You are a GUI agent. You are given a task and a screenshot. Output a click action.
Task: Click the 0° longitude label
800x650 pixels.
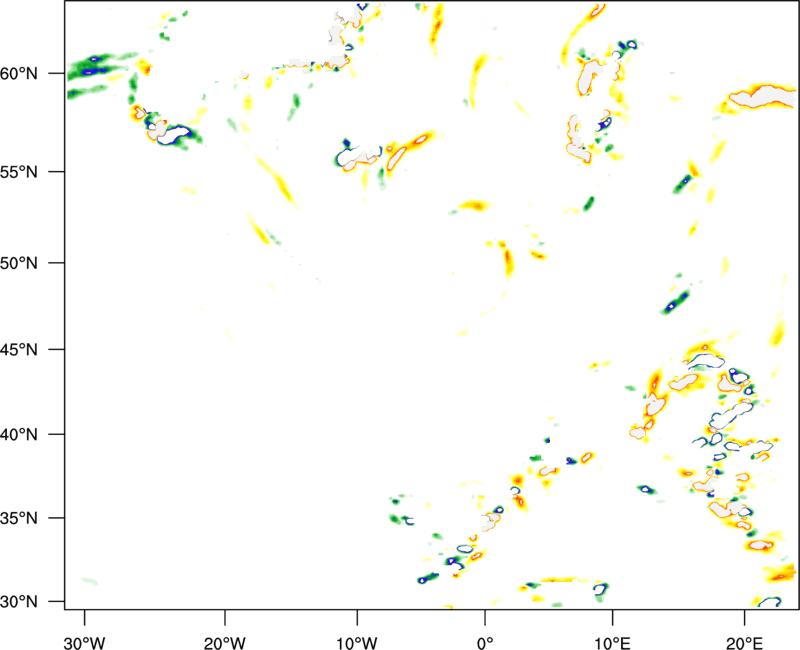coord(485,643)
